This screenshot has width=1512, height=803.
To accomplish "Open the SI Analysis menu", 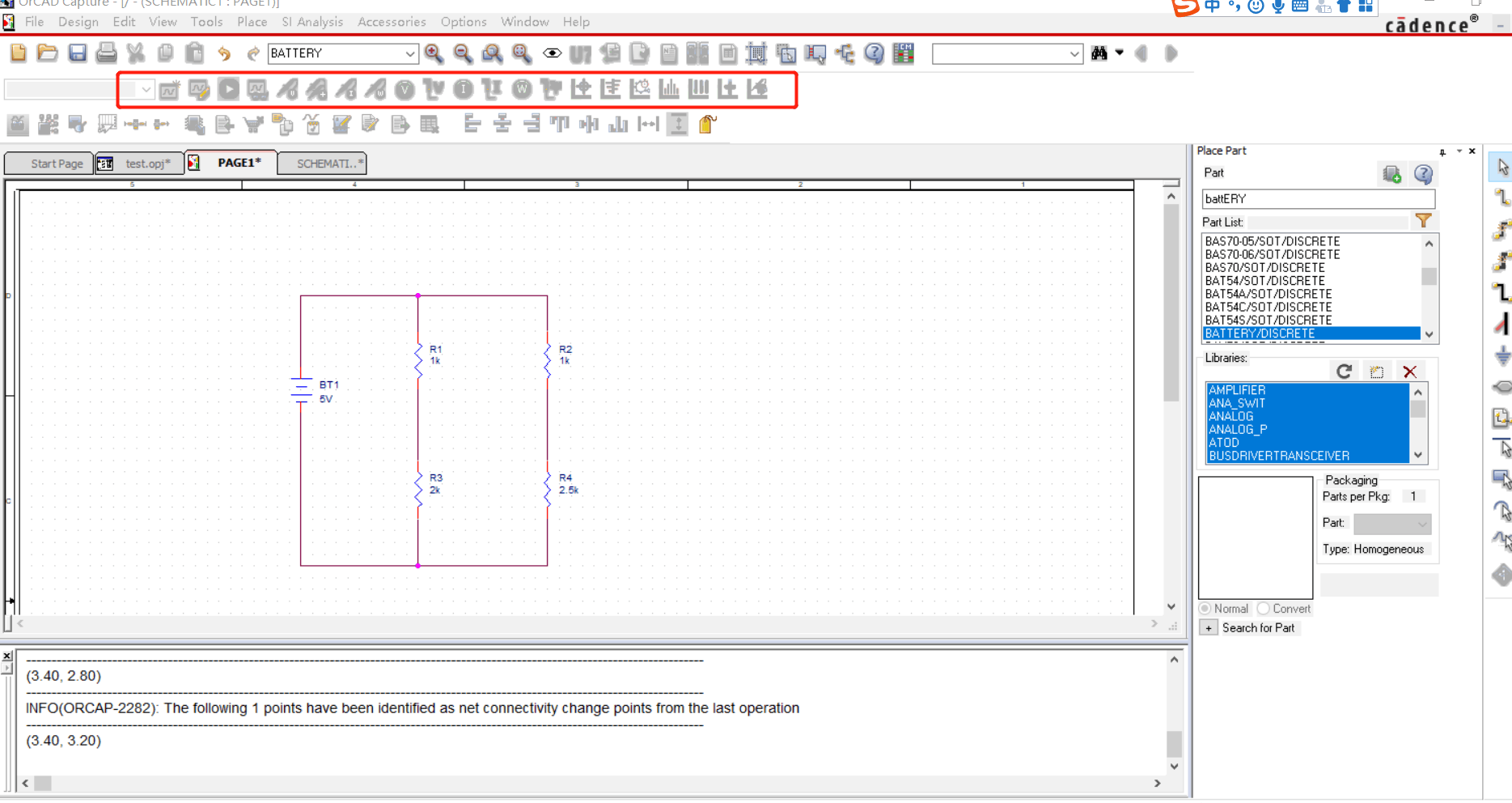I will pyautogui.click(x=312, y=22).
